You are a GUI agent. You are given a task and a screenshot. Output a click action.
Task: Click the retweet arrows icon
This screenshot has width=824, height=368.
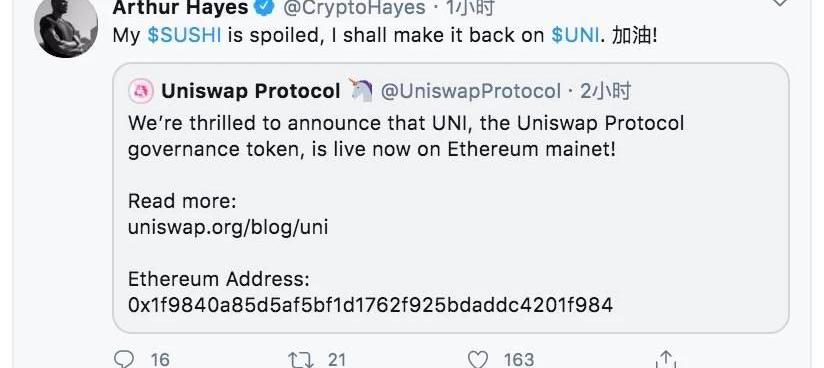[302, 360]
